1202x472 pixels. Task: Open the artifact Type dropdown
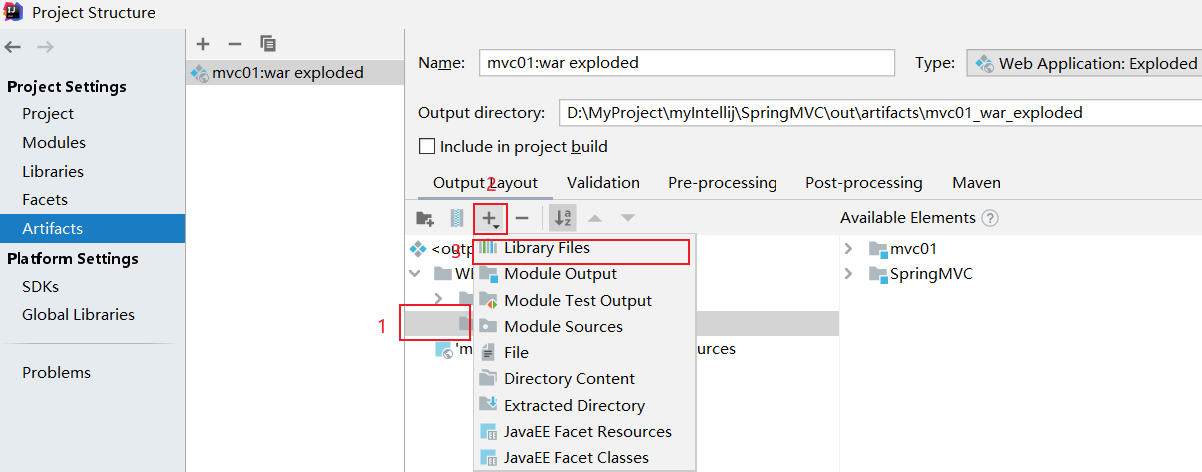click(x=1084, y=63)
